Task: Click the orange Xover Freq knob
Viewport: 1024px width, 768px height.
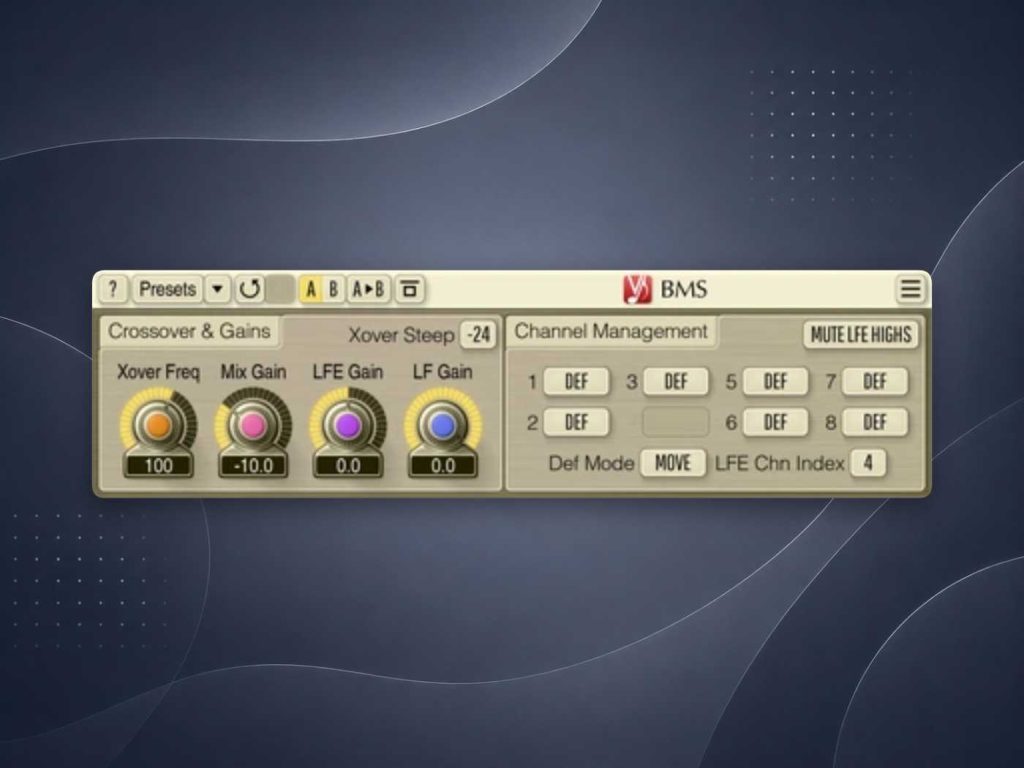Action: pyautogui.click(x=158, y=426)
